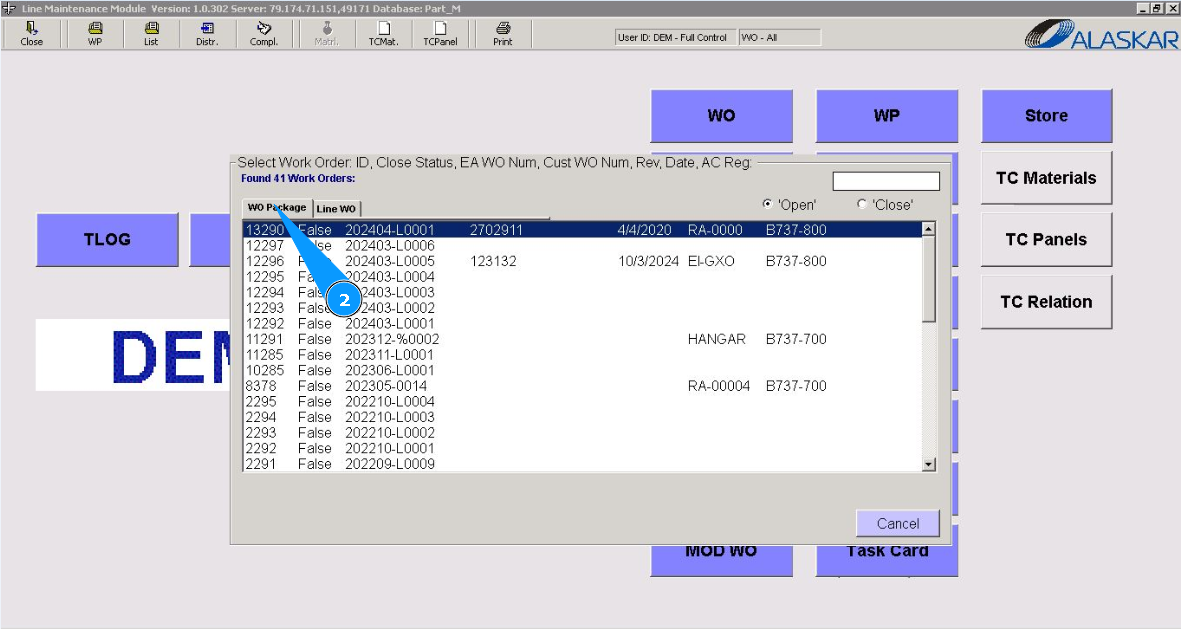Click the Print toolbar icon
1181x629 pixels.
[x=503, y=34]
